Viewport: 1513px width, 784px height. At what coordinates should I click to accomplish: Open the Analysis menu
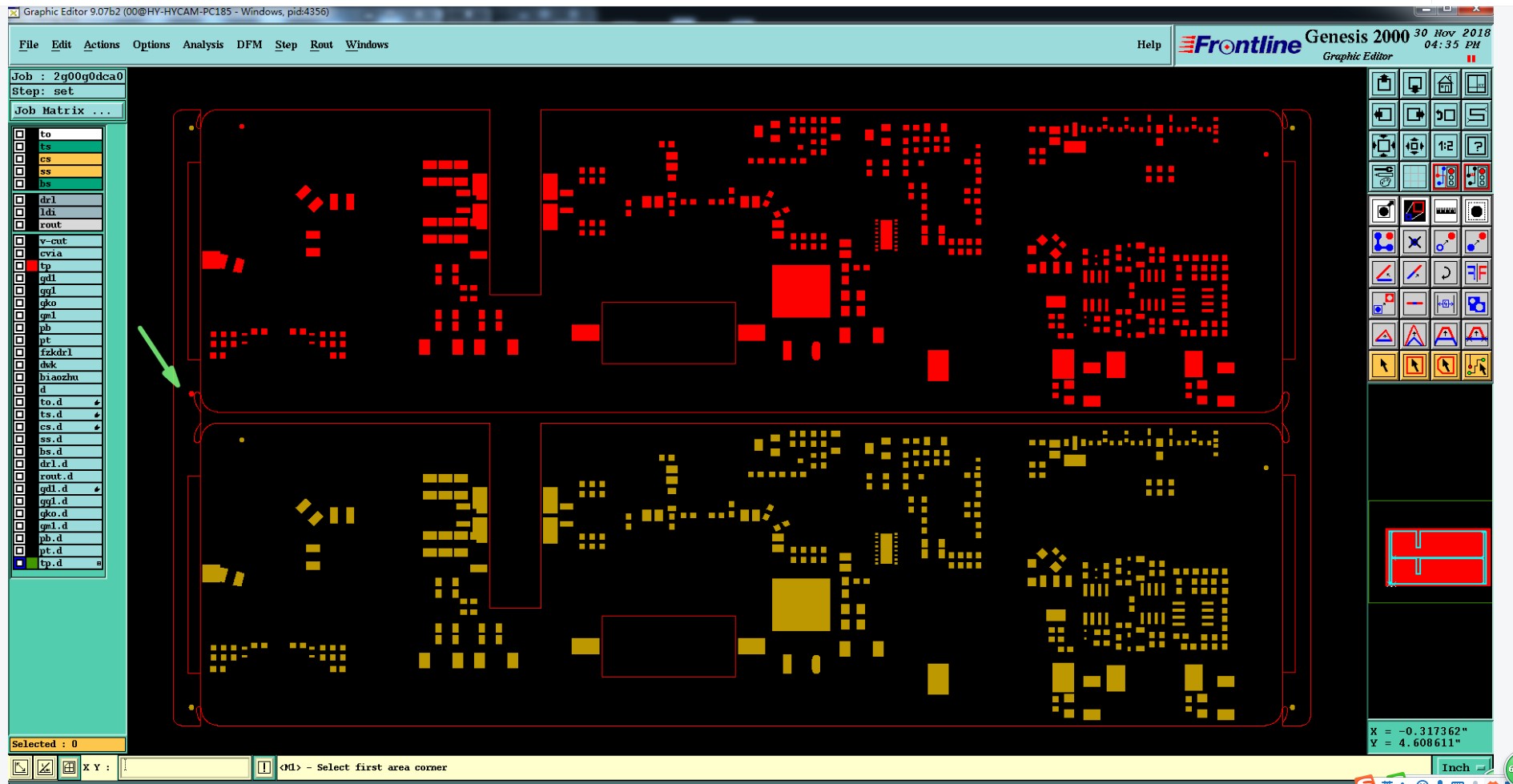(x=203, y=45)
